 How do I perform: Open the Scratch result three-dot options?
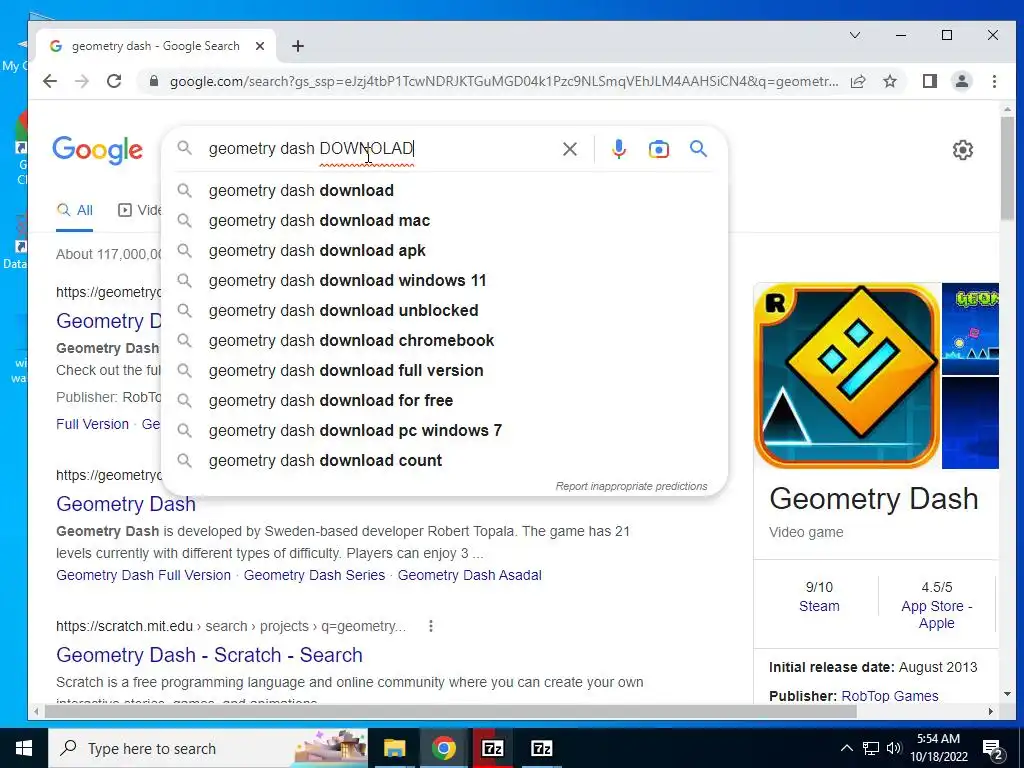(x=430, y=626)
